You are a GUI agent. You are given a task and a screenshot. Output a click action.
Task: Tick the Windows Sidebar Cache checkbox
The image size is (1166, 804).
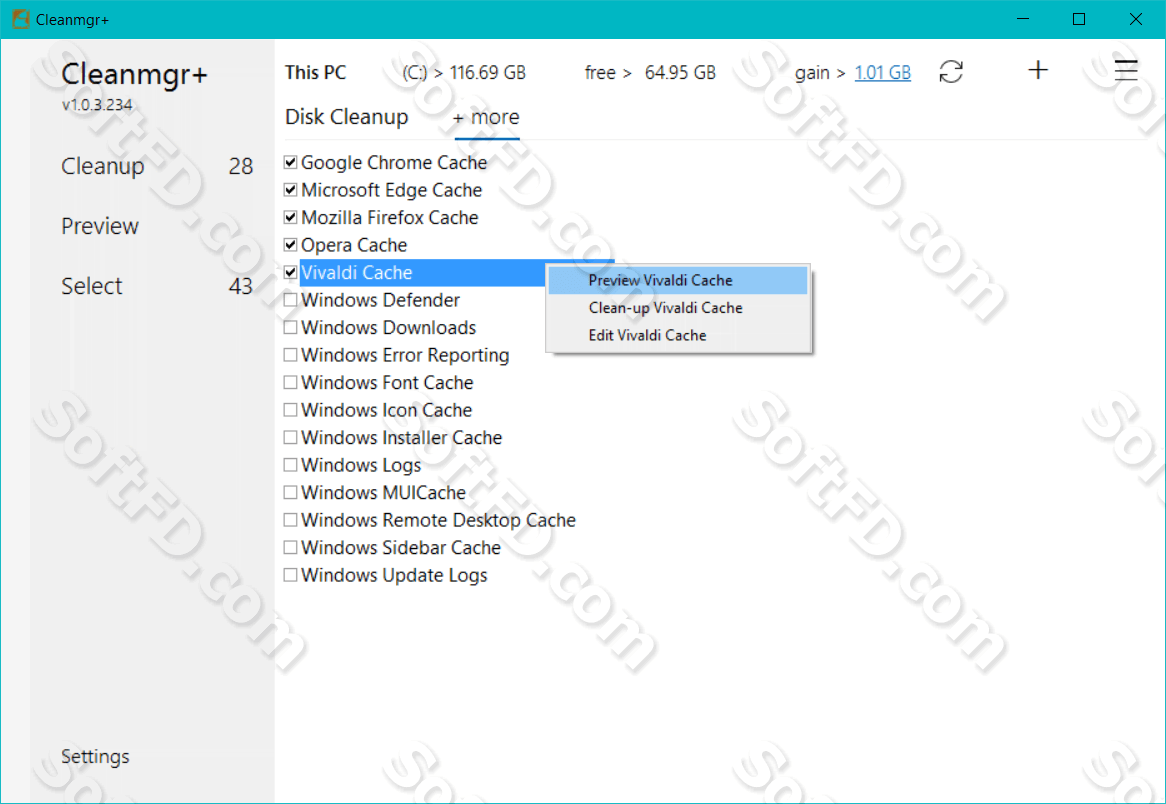(291, 547)
